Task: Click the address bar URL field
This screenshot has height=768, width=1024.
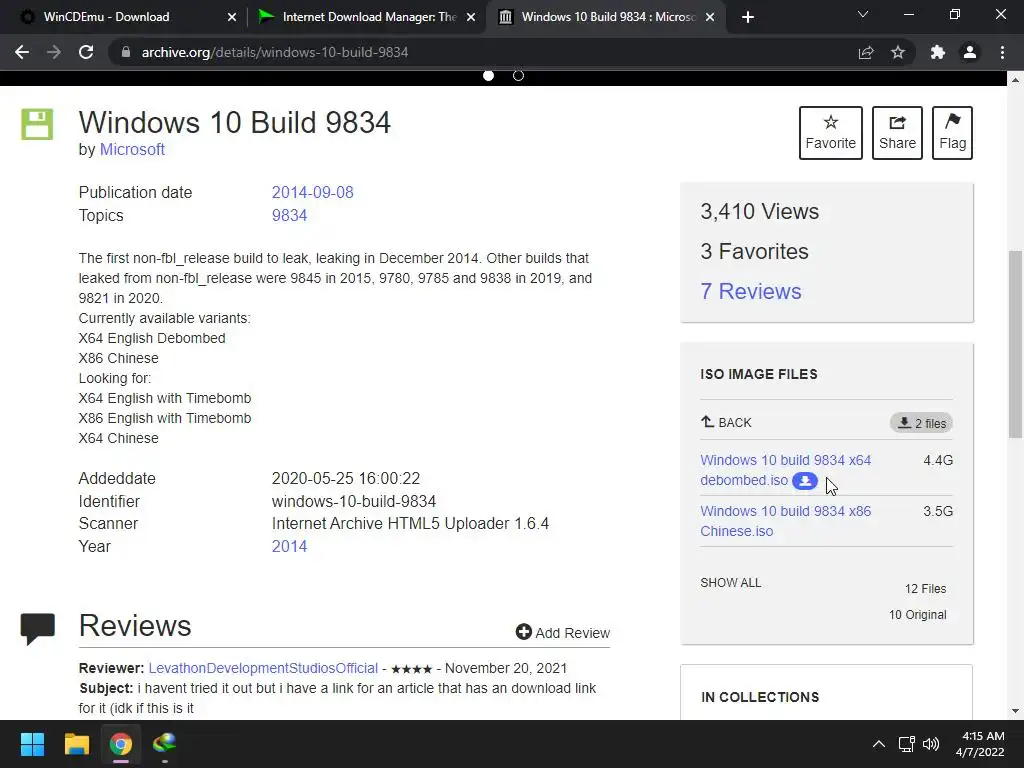Action: click(483, 52)
